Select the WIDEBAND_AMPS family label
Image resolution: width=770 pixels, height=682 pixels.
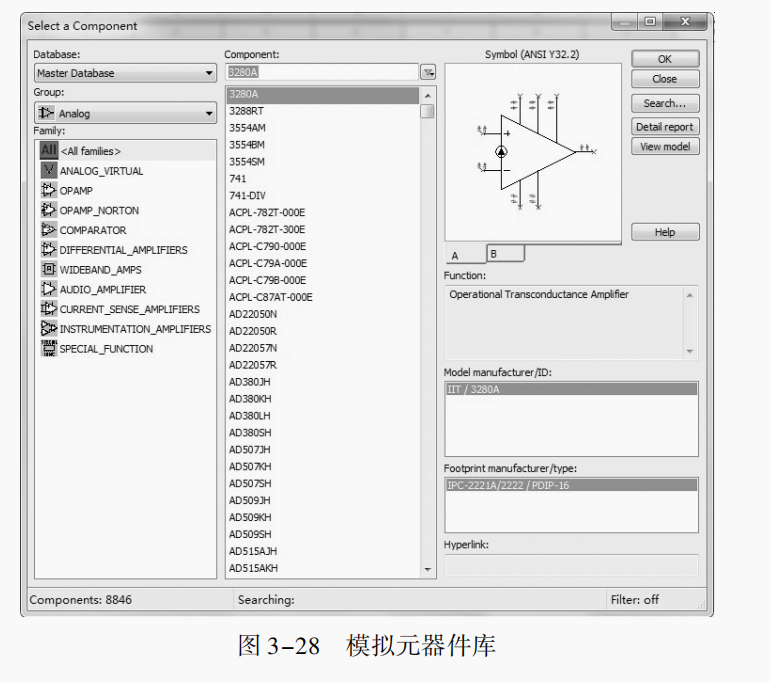pos(101,270)
